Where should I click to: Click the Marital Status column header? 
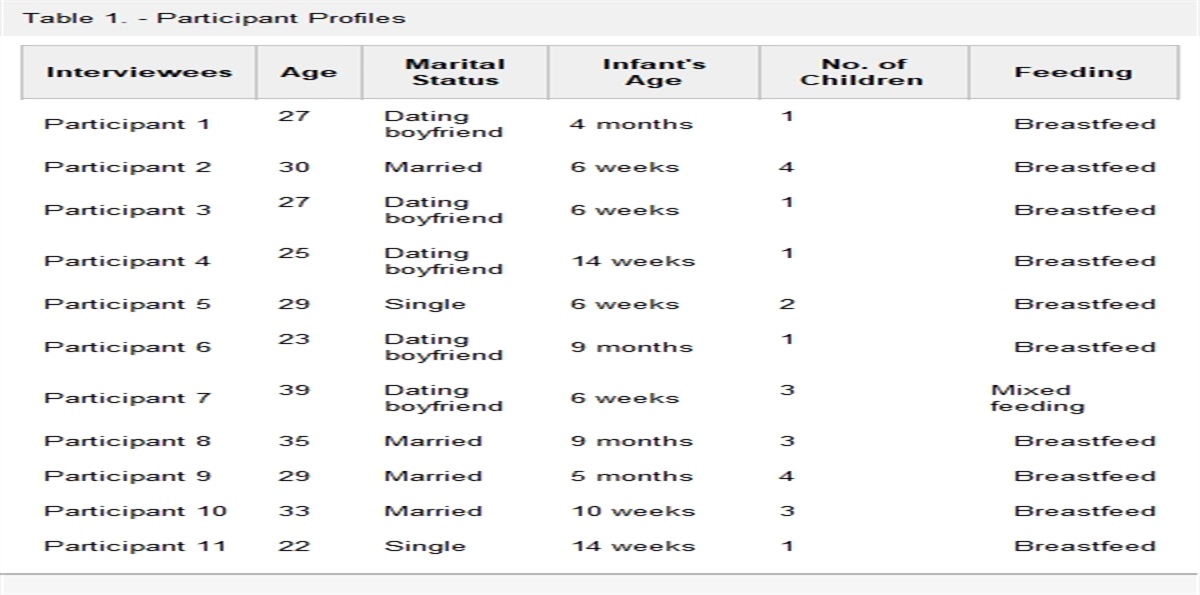454,72
